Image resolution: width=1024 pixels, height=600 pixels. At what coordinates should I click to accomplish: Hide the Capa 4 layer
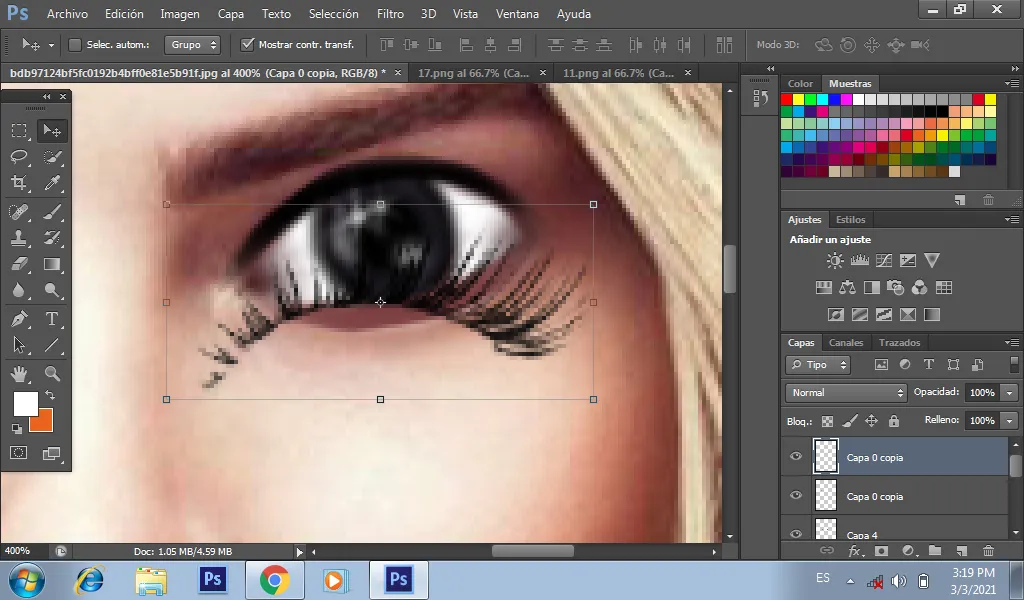[795, 533]
